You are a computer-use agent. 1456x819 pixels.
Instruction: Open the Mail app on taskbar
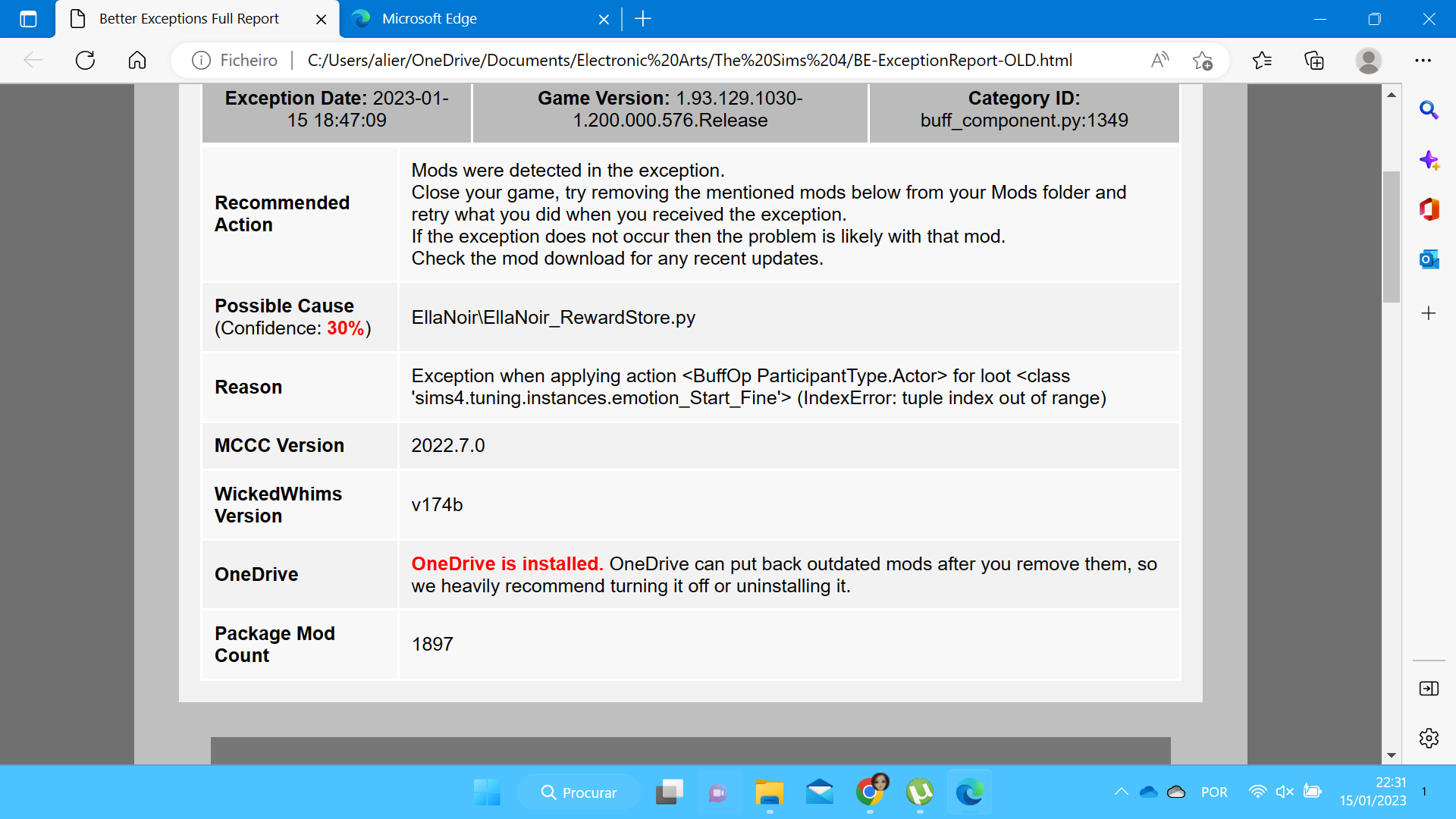tap(820, 792)
